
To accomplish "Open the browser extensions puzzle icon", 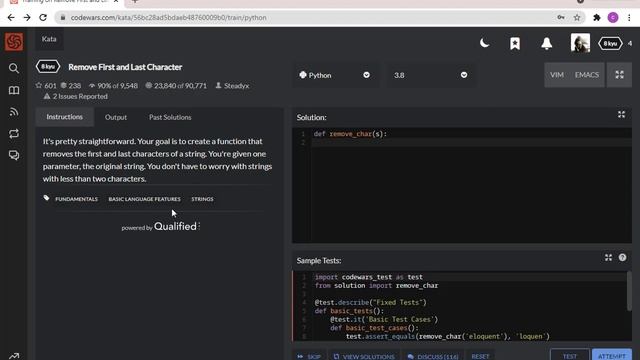I will click(597, 18).
